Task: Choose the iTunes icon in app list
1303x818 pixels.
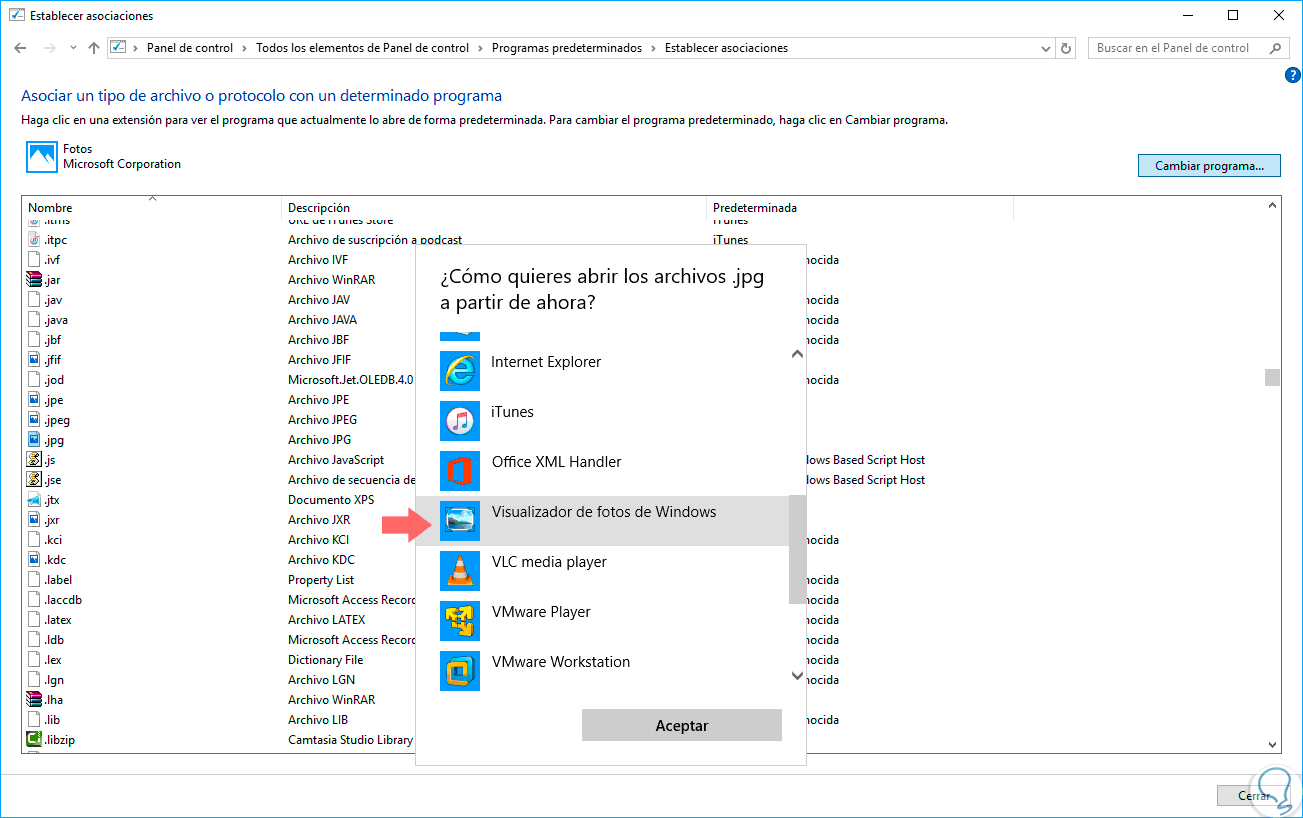Action: 460,421
